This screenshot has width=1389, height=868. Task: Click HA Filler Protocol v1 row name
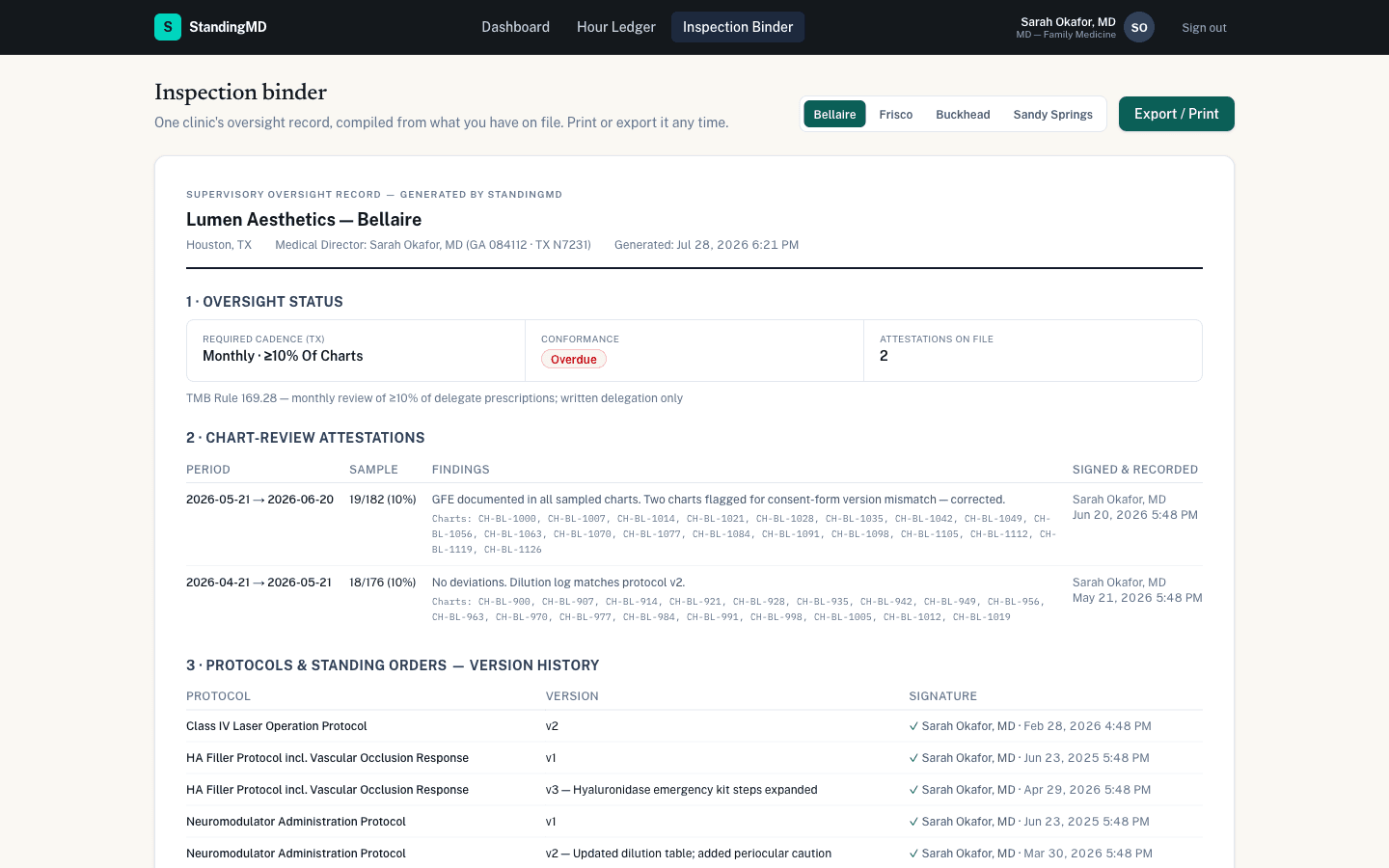pyautogui.click(x=327, y=758)
